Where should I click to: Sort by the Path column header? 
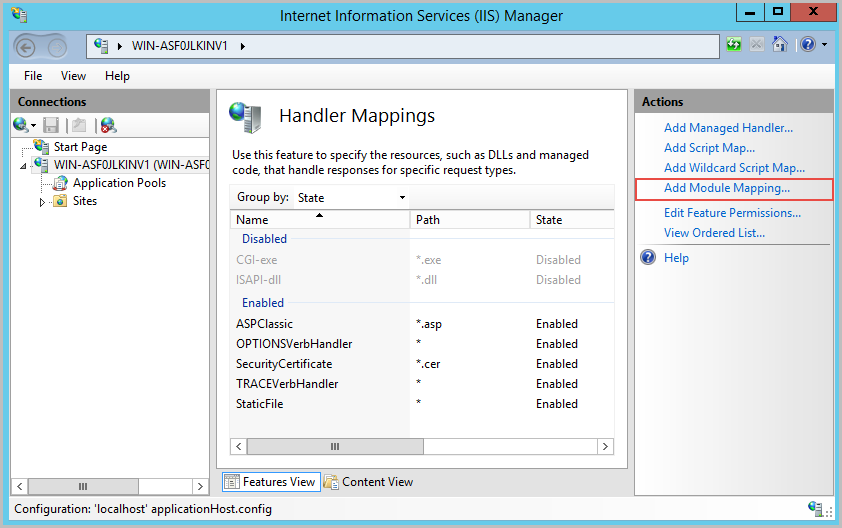468,220
